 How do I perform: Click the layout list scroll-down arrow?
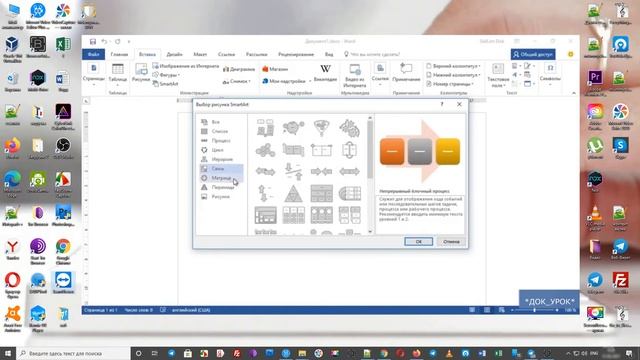tap(370, 231)
